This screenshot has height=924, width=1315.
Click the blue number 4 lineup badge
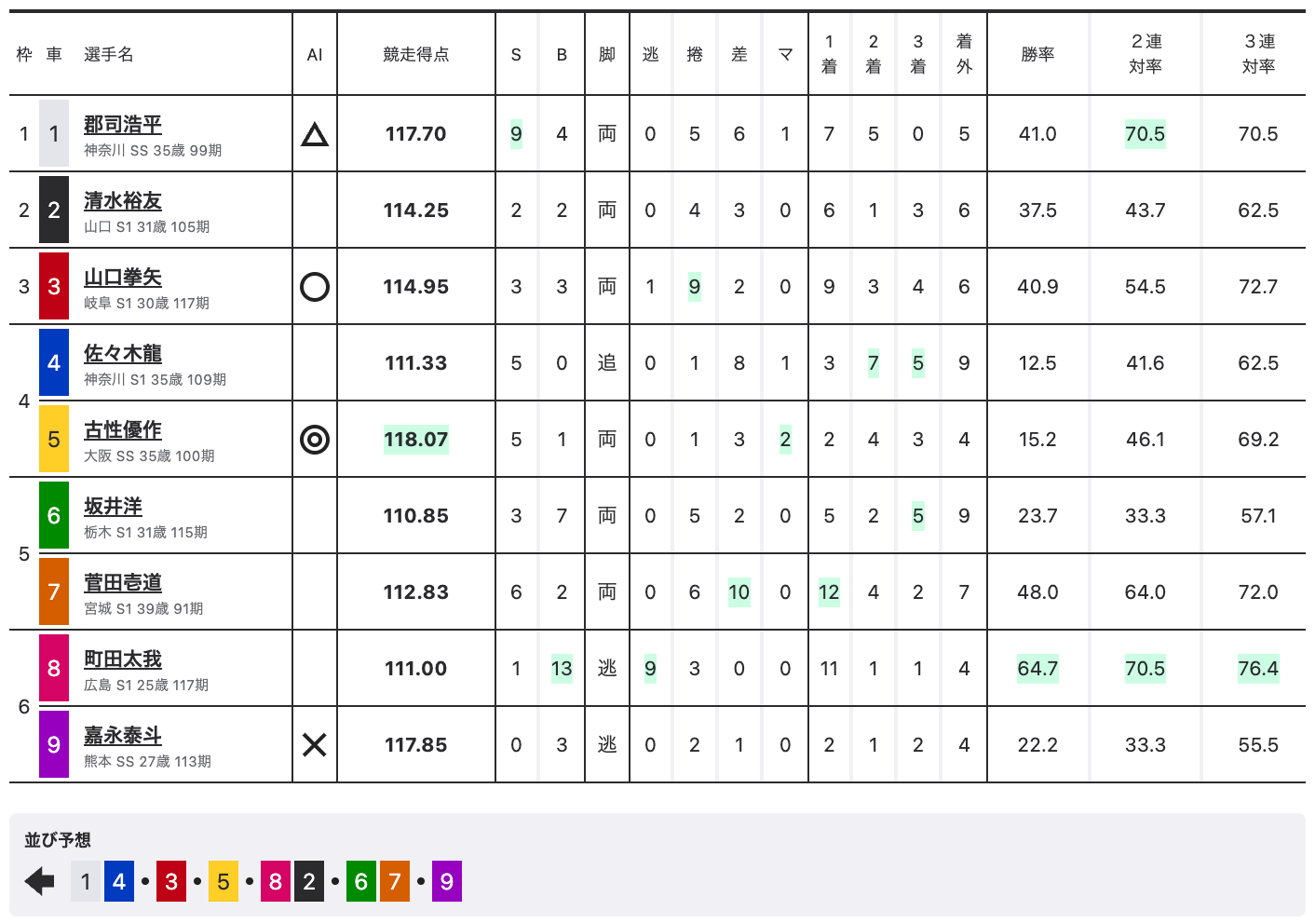tap(119, 882)
